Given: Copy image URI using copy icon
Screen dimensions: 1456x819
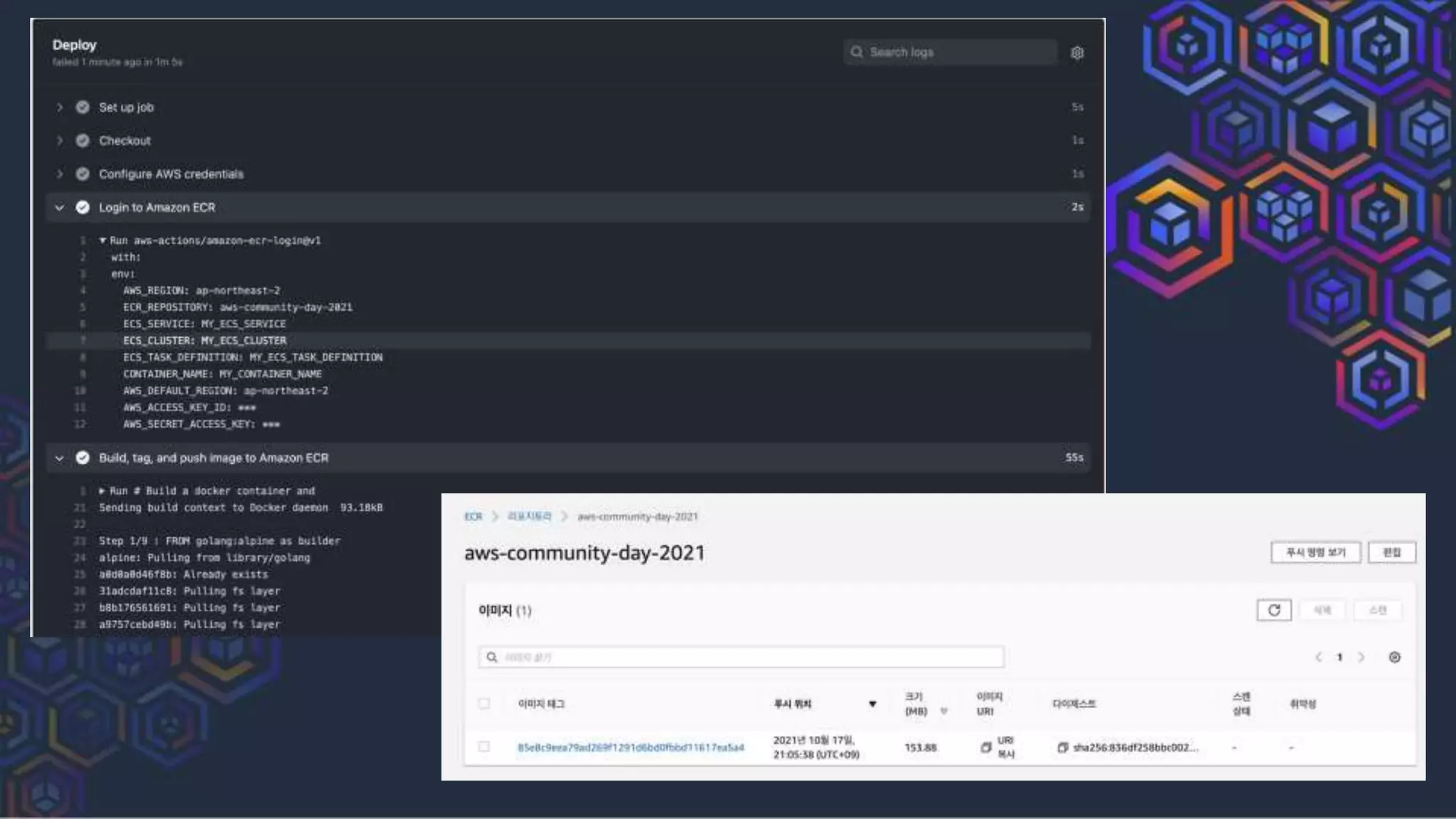Looking at the screenshot, I should pos(985,747).
